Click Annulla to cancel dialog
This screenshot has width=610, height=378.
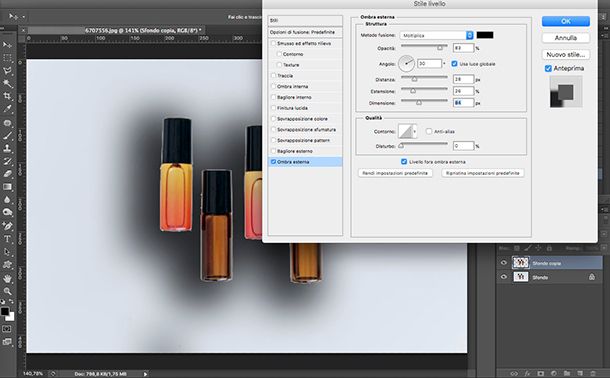coord(566,38)
